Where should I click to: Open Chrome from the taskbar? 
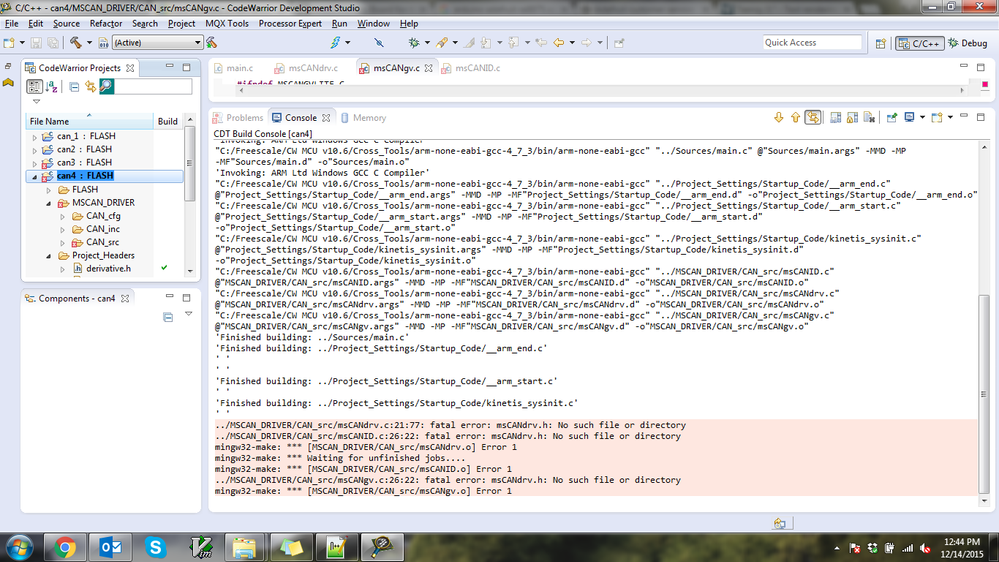(x=64, y=547)
